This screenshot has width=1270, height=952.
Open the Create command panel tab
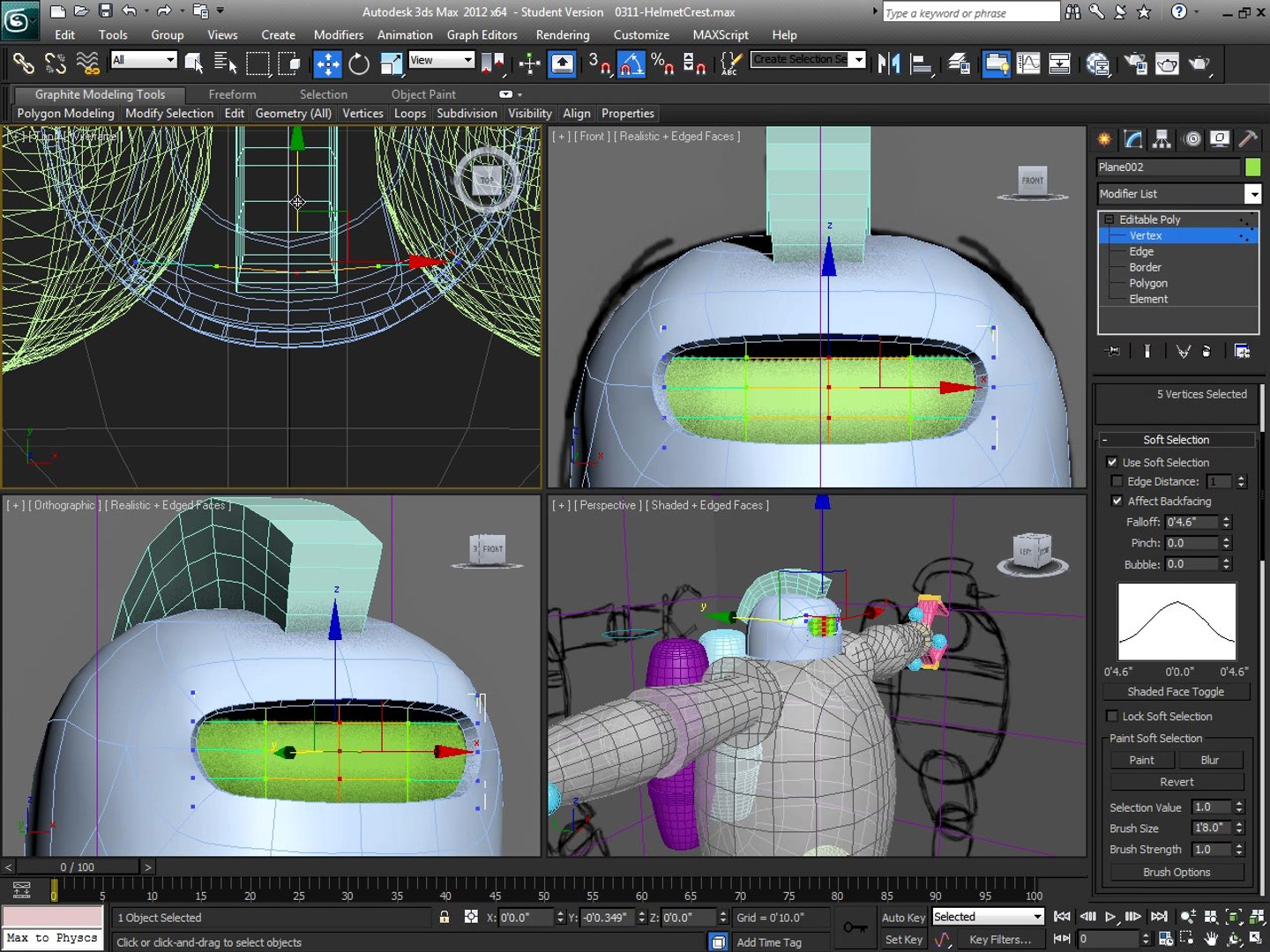(x=1104, y=139)
